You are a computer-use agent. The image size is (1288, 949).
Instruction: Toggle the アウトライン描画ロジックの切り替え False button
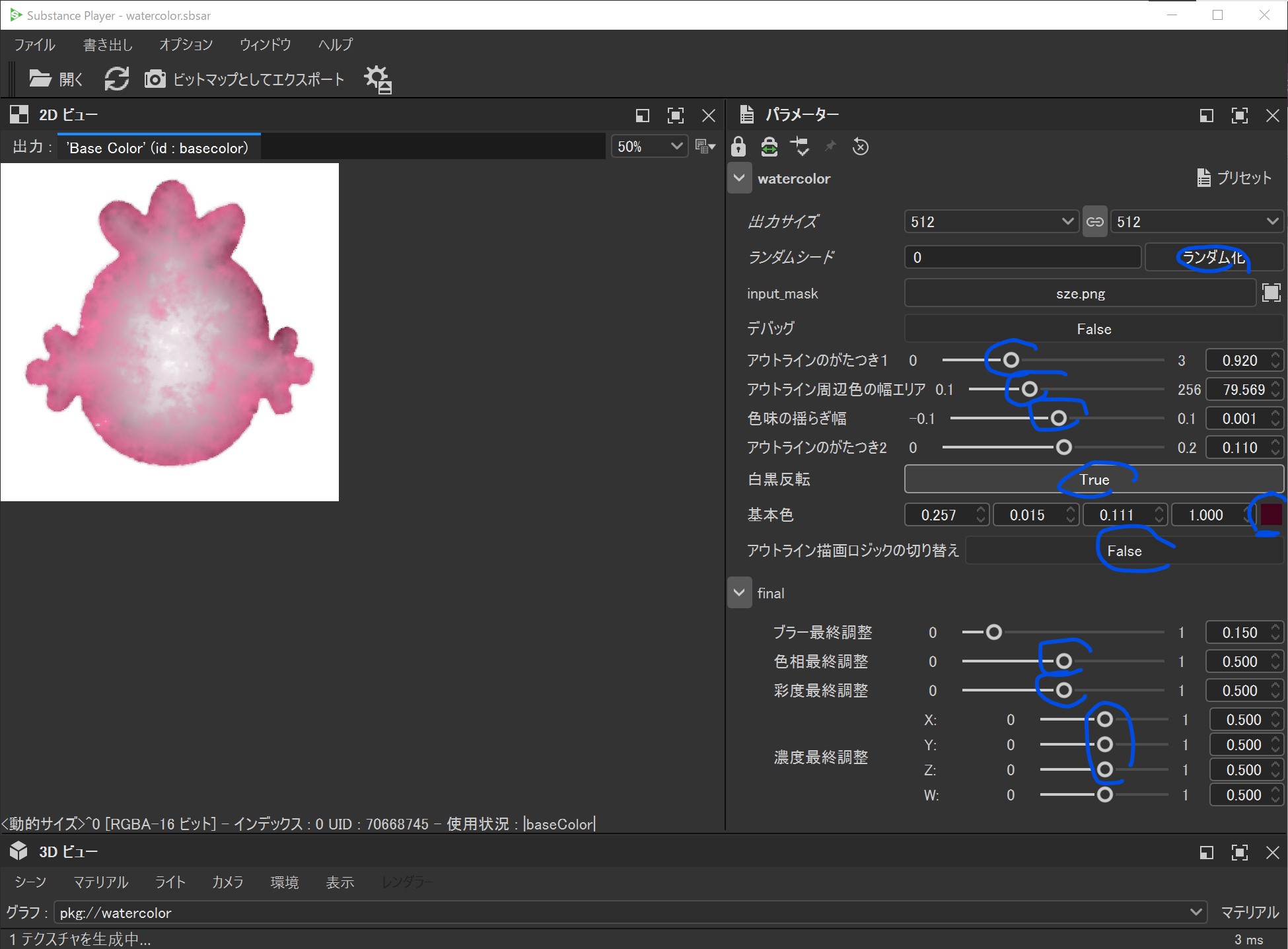point(1124,551)
